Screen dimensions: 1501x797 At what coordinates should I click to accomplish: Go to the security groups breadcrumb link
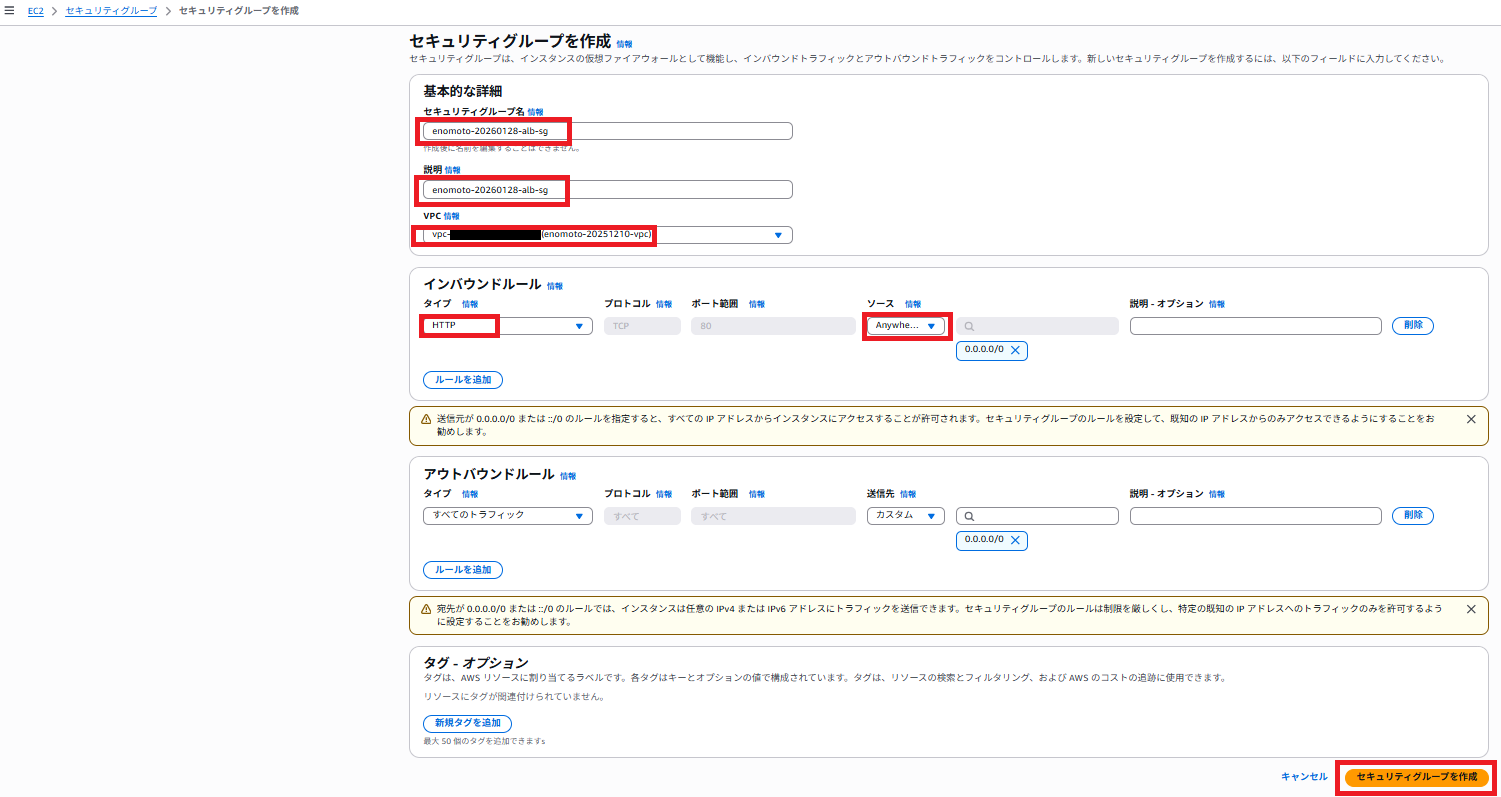click(x=111, y=10)
